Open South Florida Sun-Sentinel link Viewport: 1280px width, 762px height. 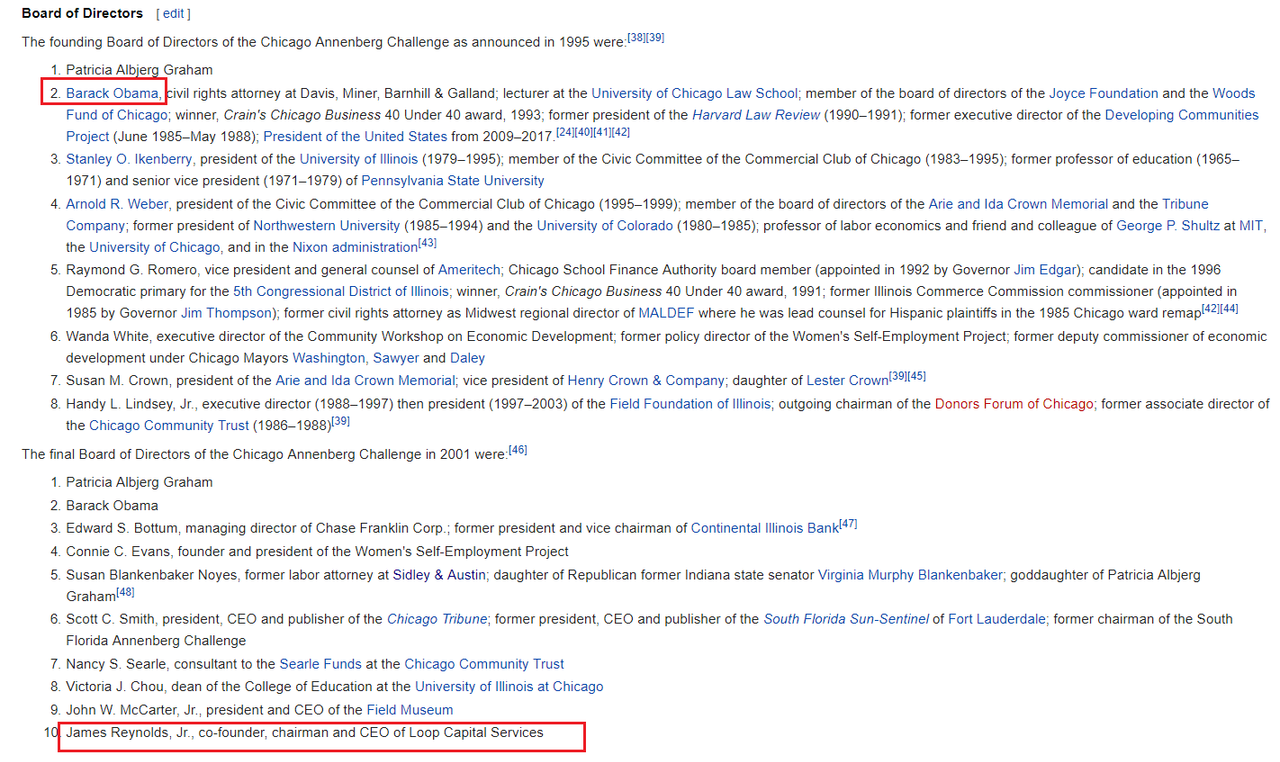click(x=846, y=619)
